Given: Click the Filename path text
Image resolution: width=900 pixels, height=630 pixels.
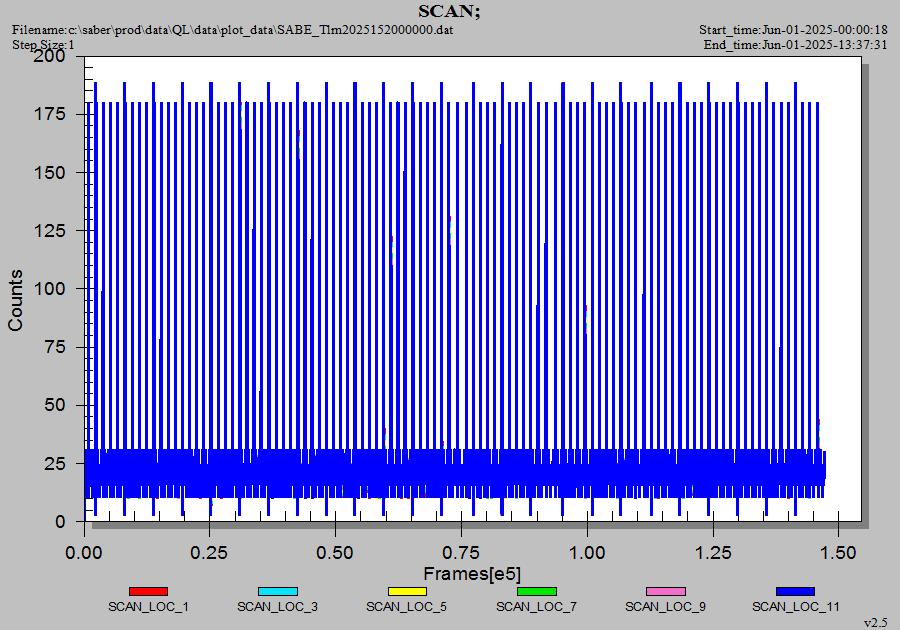Looking at the screenshot, I should [232, 30].
